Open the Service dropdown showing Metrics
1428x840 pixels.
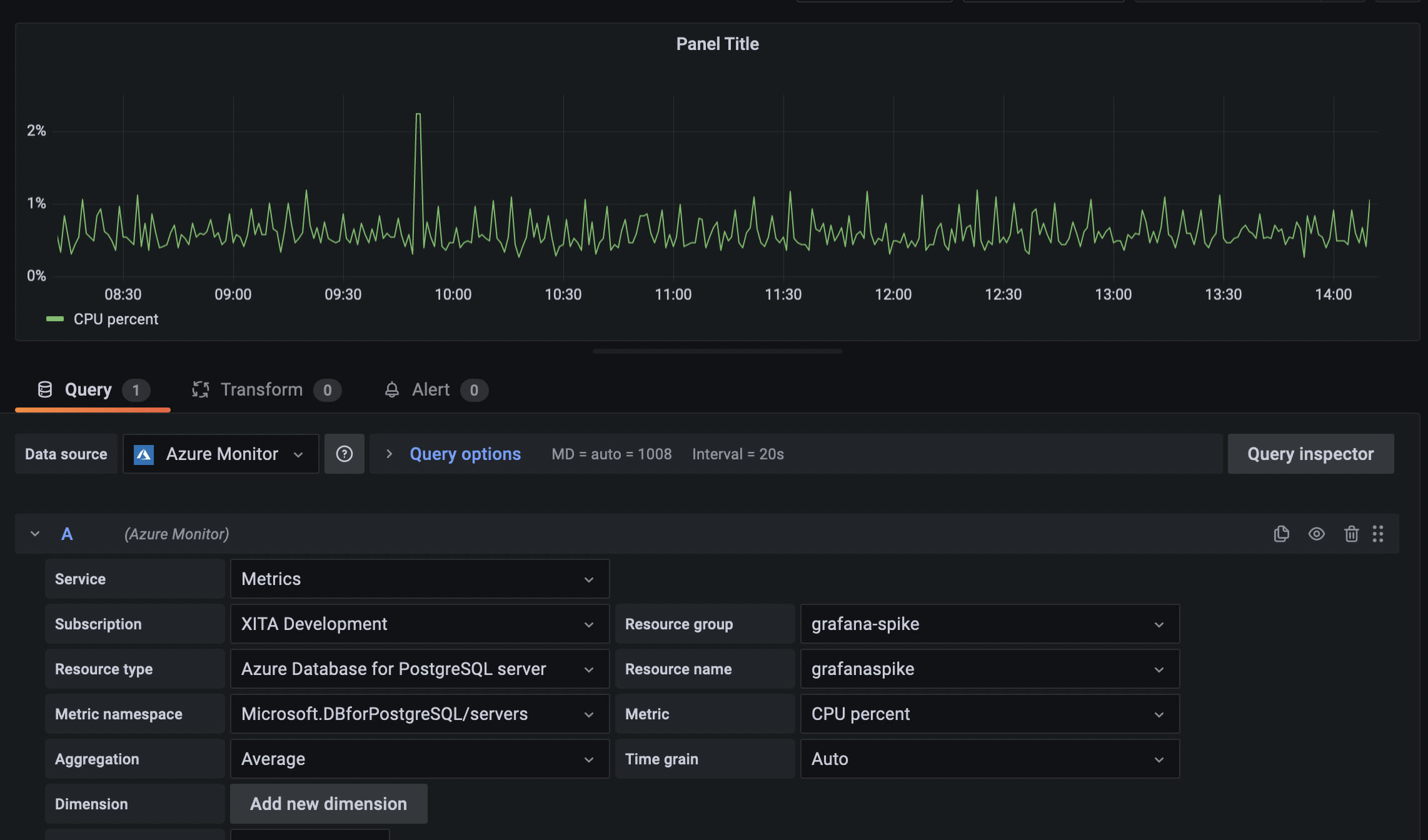coord(420,579)
